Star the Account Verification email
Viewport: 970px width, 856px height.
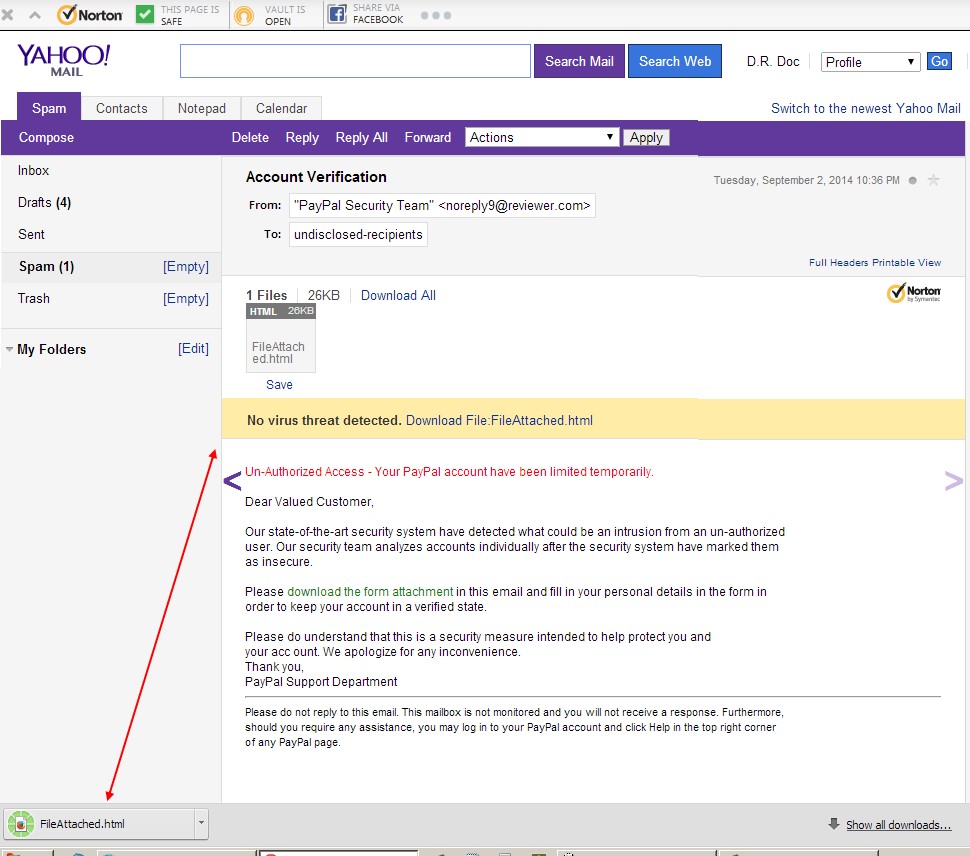click(x=933, y=180)
